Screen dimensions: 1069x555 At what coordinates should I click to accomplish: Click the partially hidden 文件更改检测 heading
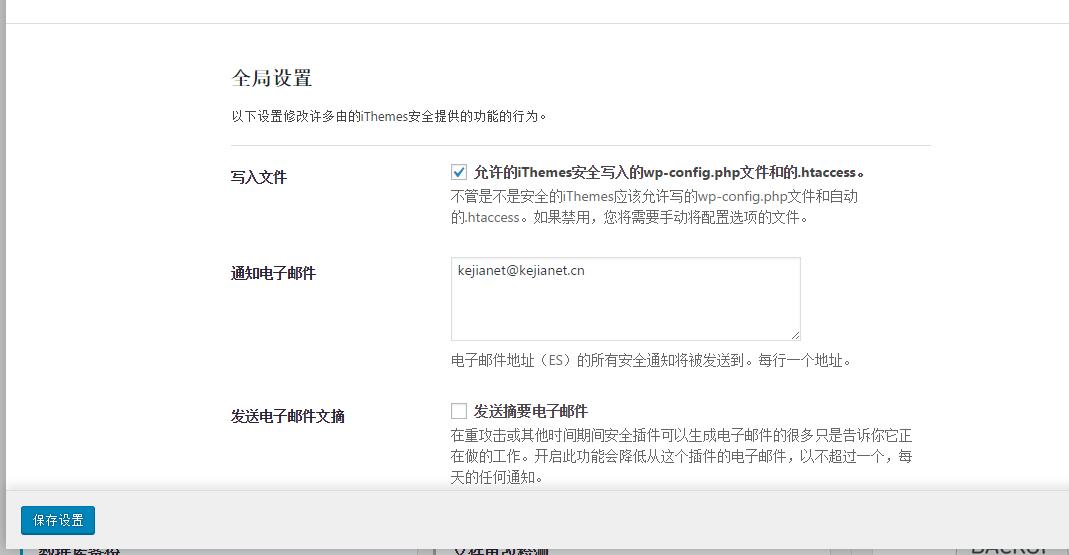click(502, 549)
